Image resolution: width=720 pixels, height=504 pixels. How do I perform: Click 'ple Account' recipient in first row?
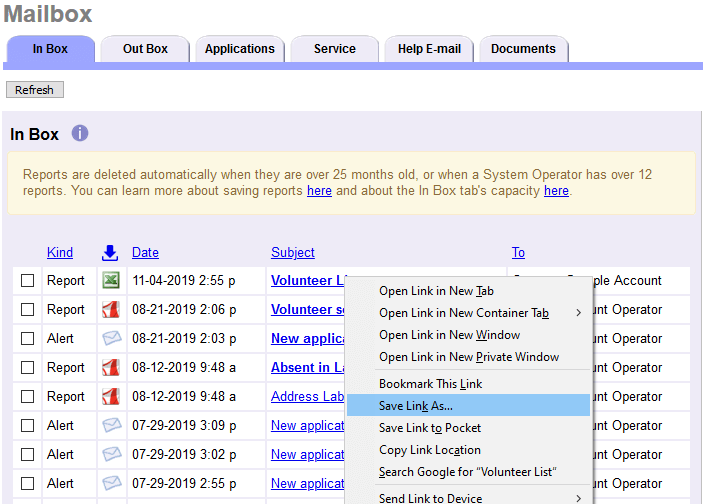(627, 280)
